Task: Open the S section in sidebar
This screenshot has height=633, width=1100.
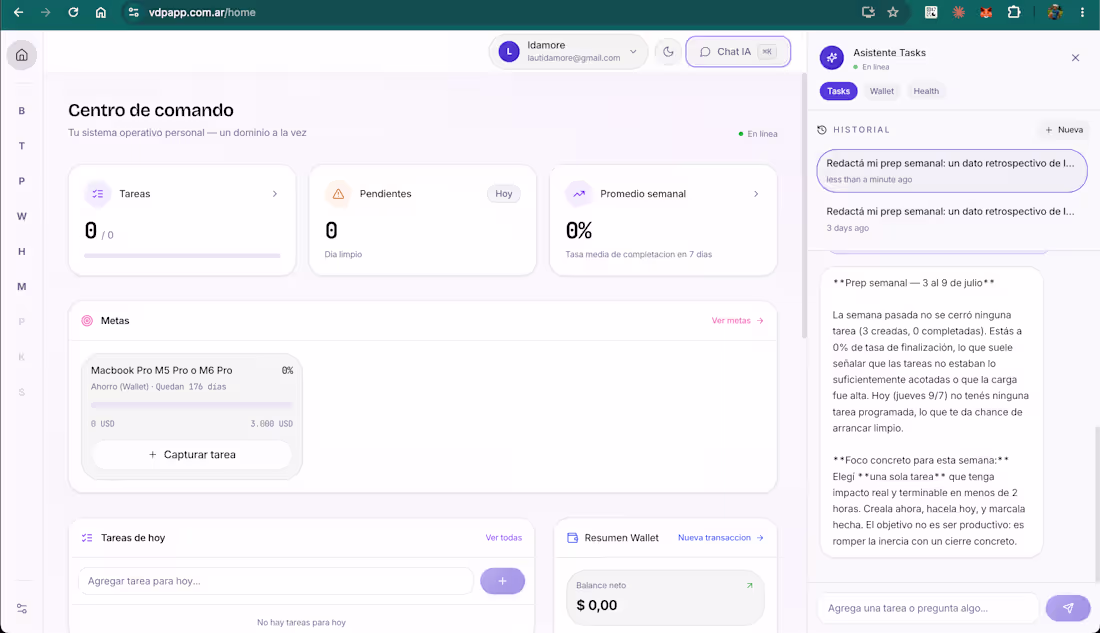Action: [22, 392]
